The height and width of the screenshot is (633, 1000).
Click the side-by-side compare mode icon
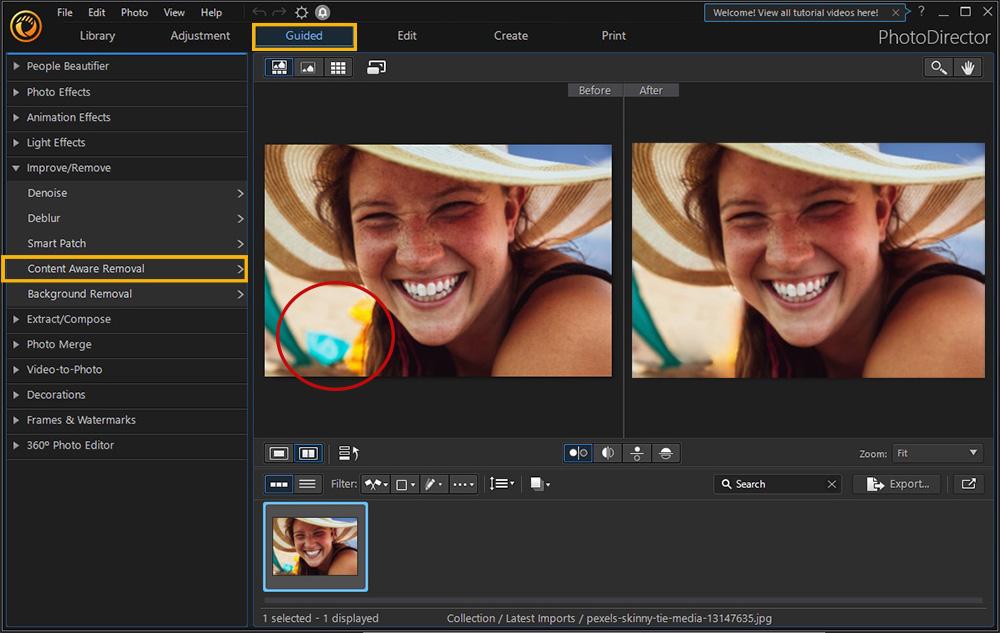pyautogui.click(x=577, y=453)
